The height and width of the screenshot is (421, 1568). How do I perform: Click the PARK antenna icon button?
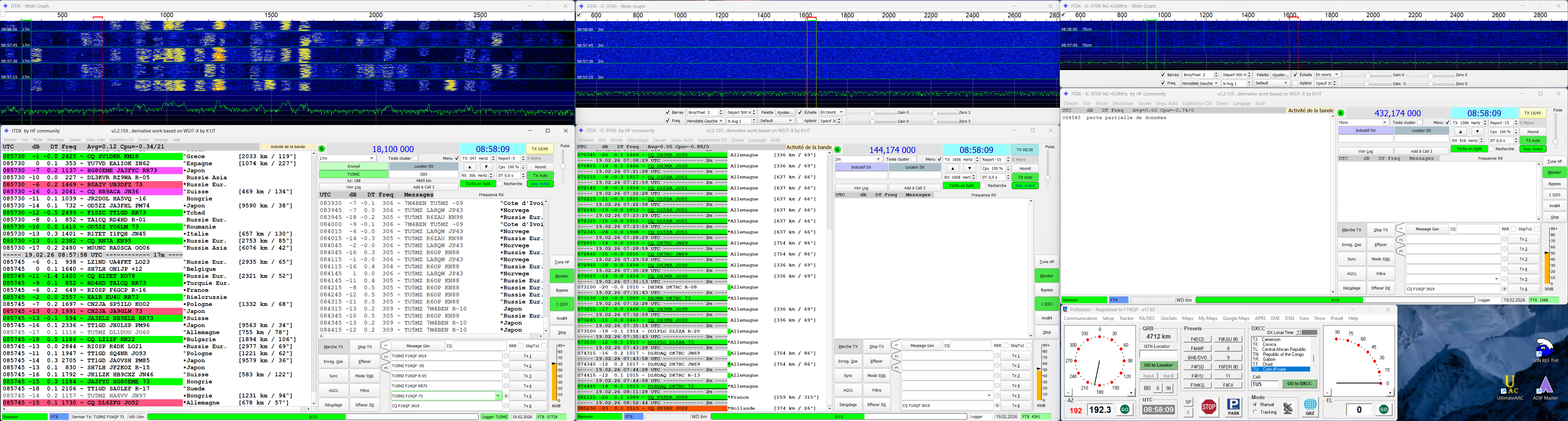(1233, 406)
